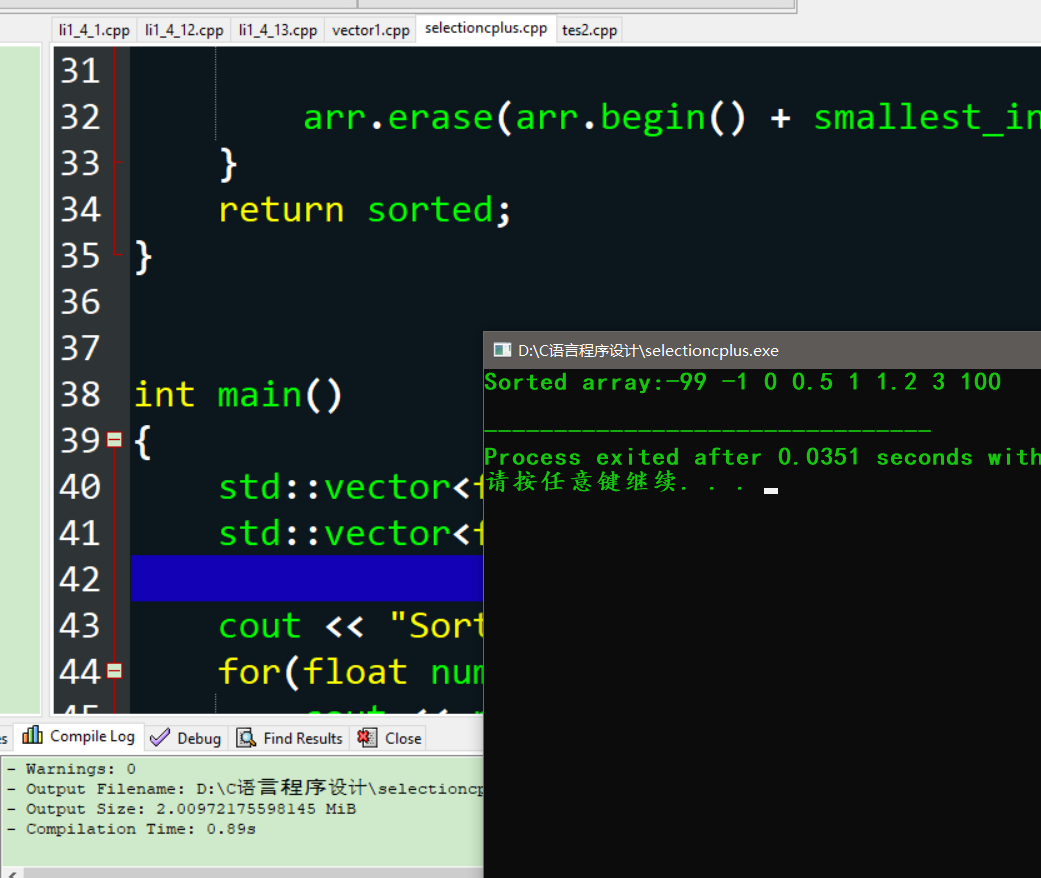
Task: Click the Find Results magnifier icon
Action: (x=246, y=737)
